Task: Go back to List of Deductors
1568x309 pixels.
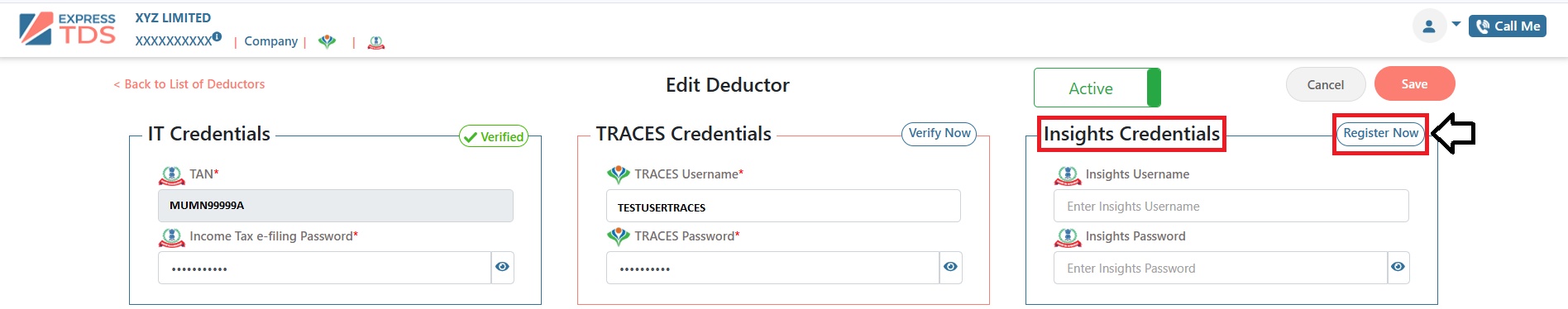Action: click(x=189, y=84)
